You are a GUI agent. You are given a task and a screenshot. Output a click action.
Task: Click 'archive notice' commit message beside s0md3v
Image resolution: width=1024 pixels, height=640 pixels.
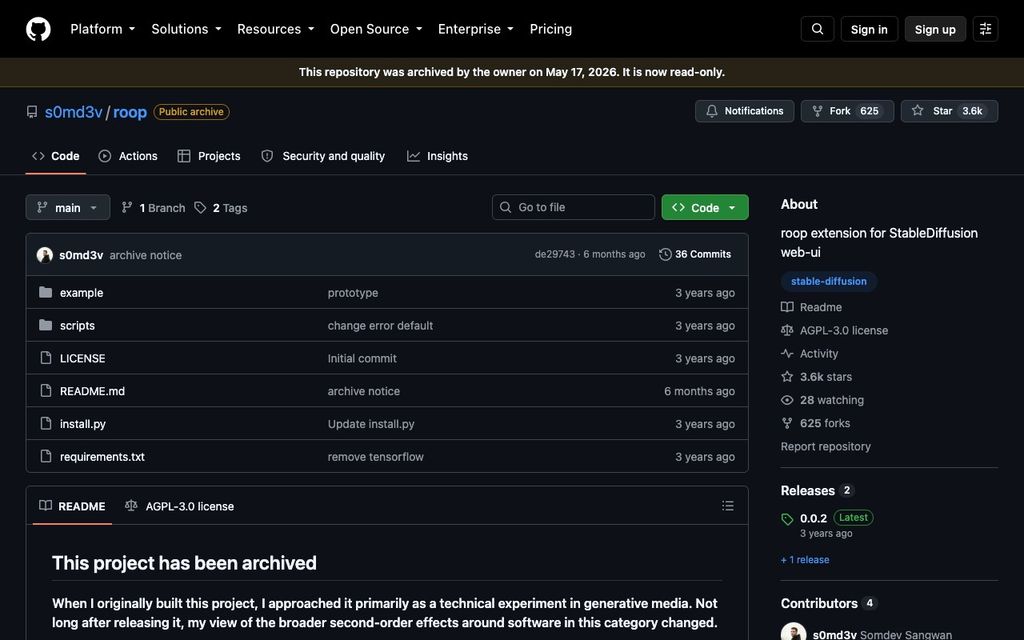146,255
